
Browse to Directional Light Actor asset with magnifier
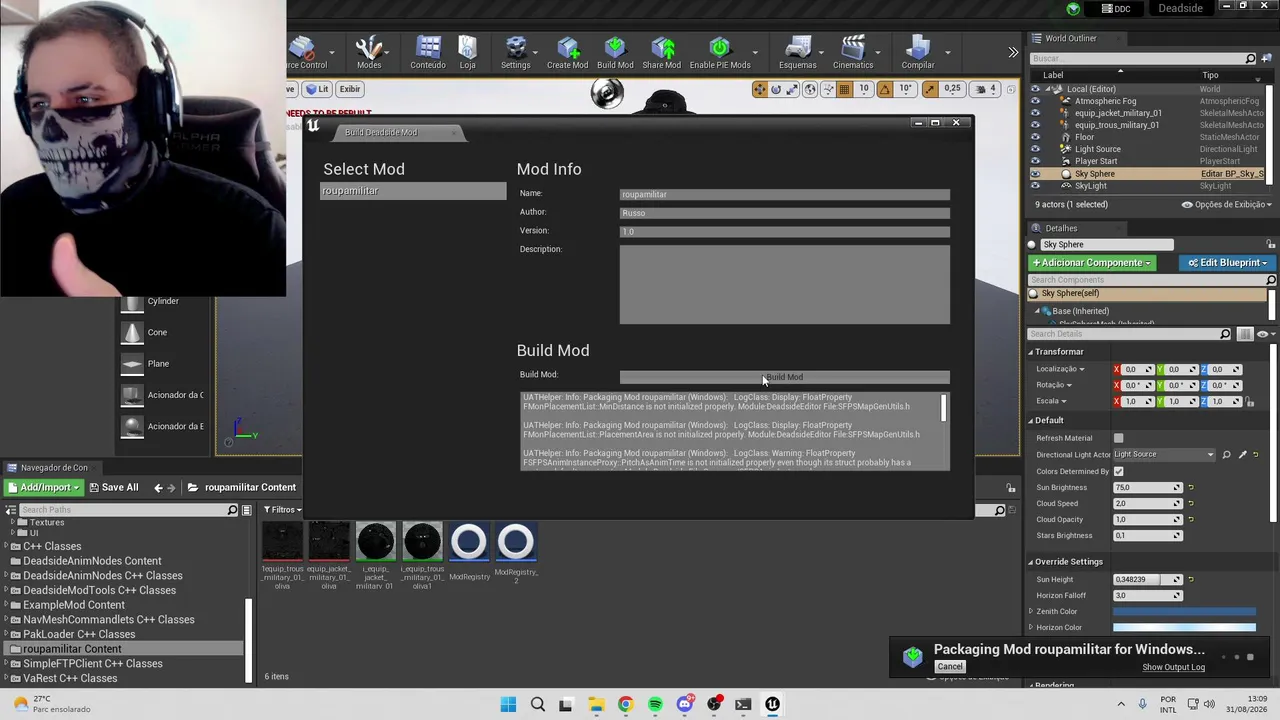tap(1227, 455)
